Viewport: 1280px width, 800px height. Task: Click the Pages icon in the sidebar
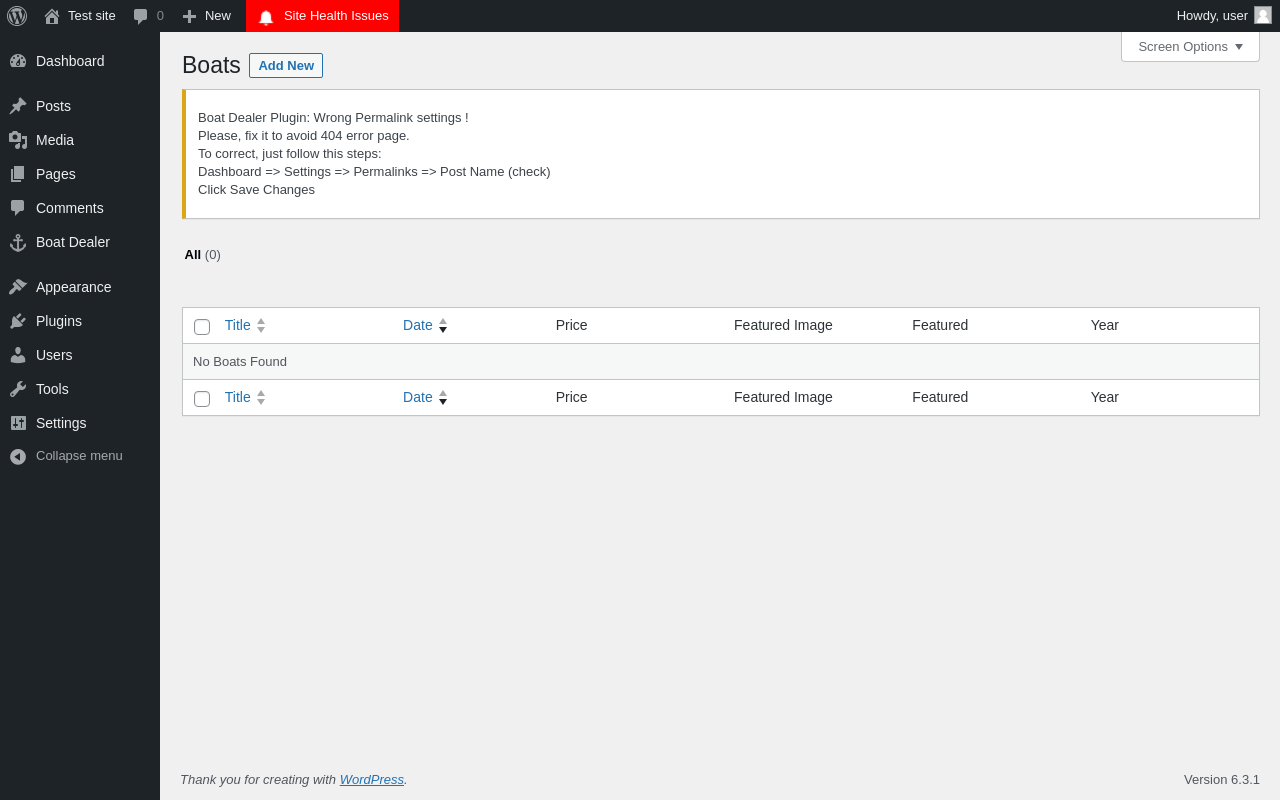click(18, 174)
